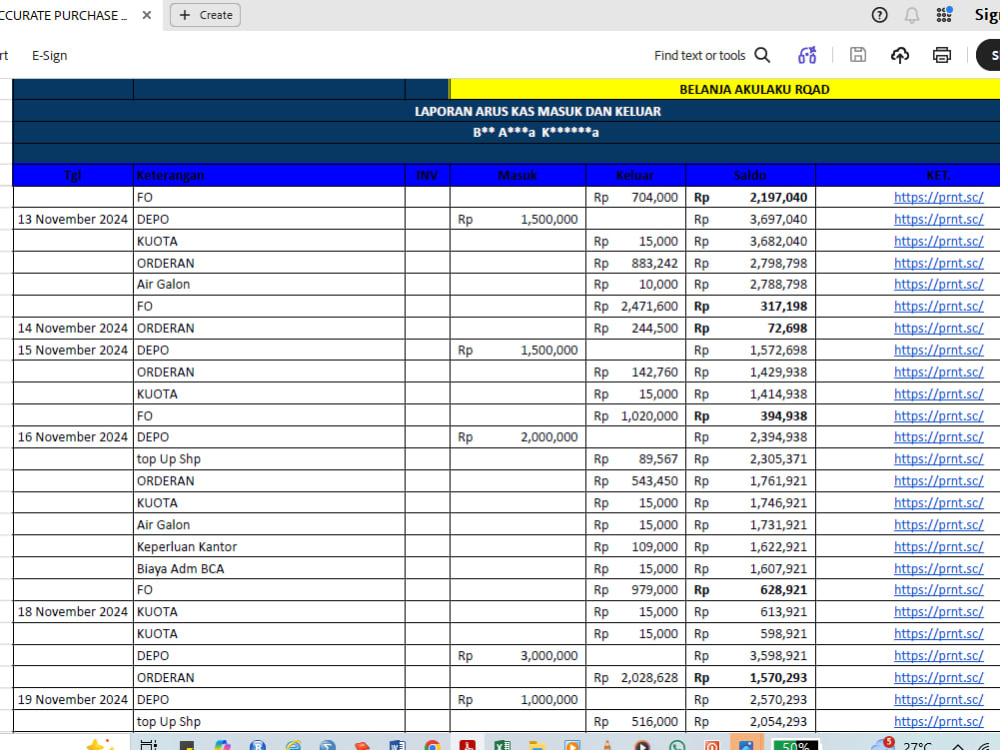The height and width of the screenshot is (750, 1000).
Task: Select the 19 November 2024 date cell
Action: click(73, 700)
